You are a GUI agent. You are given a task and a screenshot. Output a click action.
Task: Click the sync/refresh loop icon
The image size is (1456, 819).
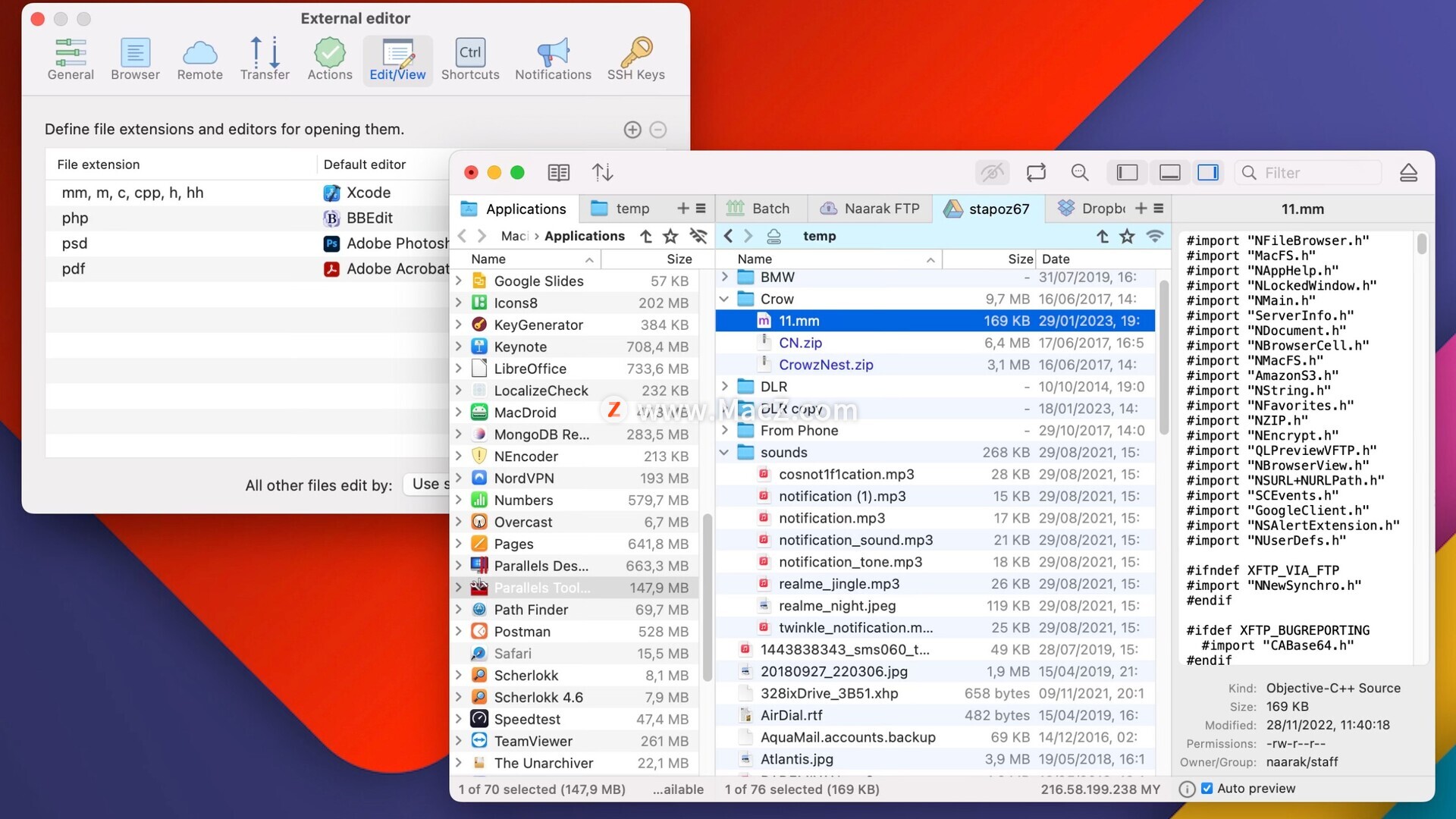click(1036, 173)
